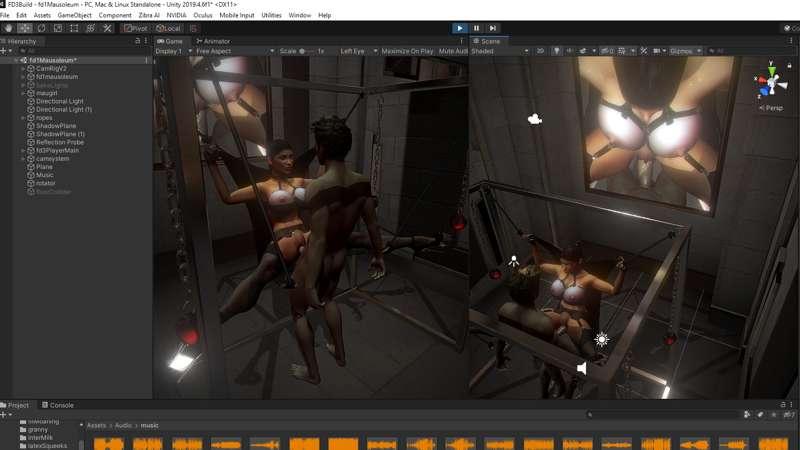Open the Left Eye dropdown
Image resolution: width=800 pixels, height=450 pixels.
click(359, 51)
